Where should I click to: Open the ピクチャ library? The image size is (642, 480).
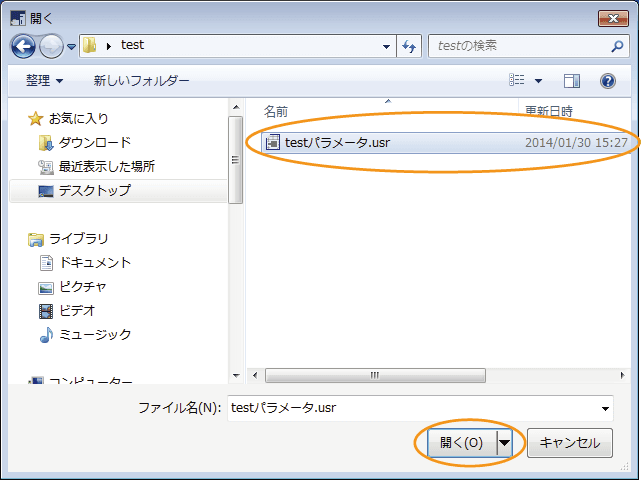pos(83,287)
